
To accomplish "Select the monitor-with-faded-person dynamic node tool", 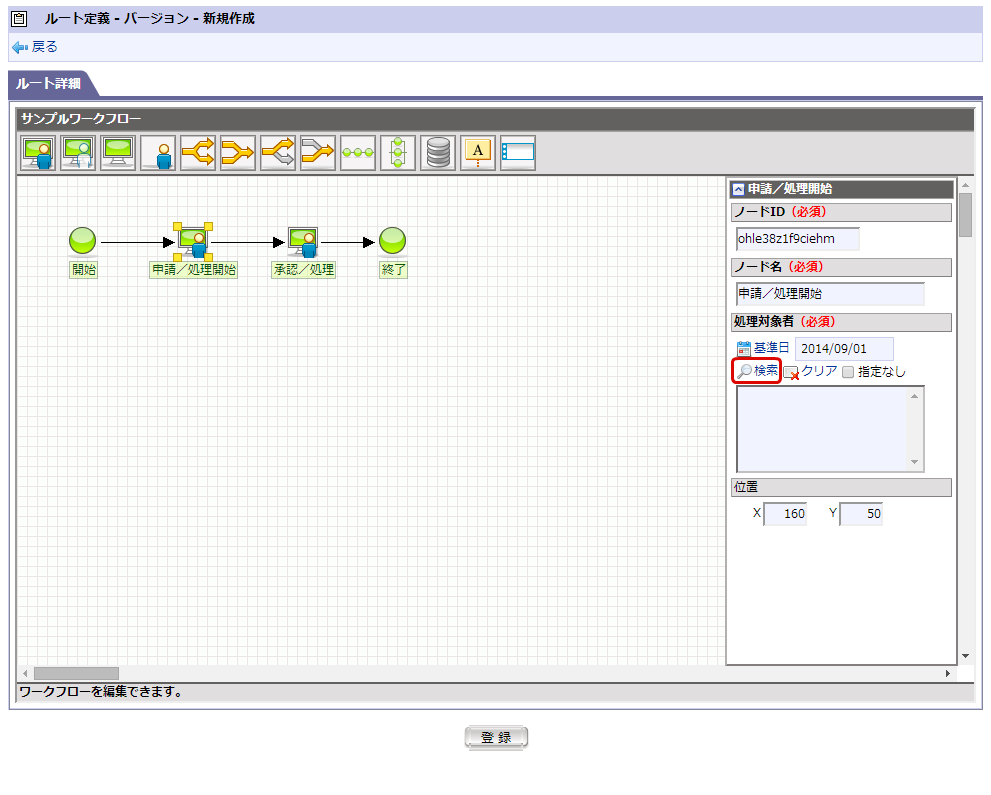I will pyautogui.click(x=78, y=153).
